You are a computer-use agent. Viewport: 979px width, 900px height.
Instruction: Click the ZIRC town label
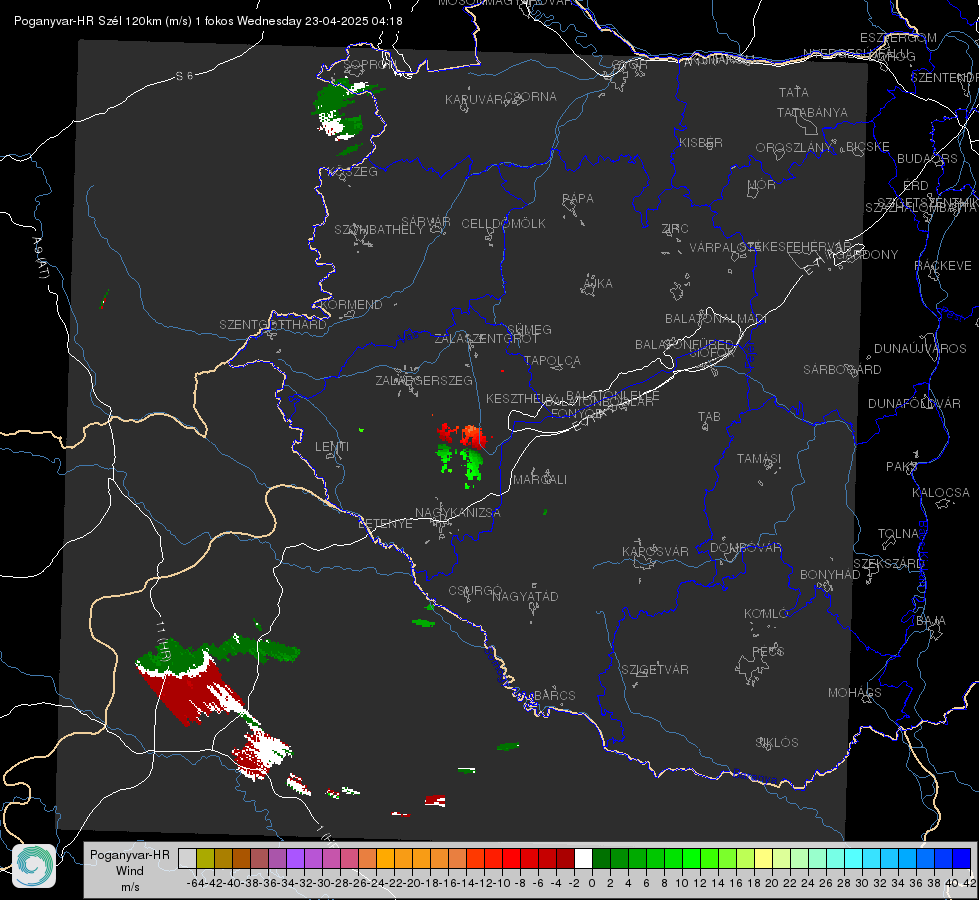(x=675, y=229)
